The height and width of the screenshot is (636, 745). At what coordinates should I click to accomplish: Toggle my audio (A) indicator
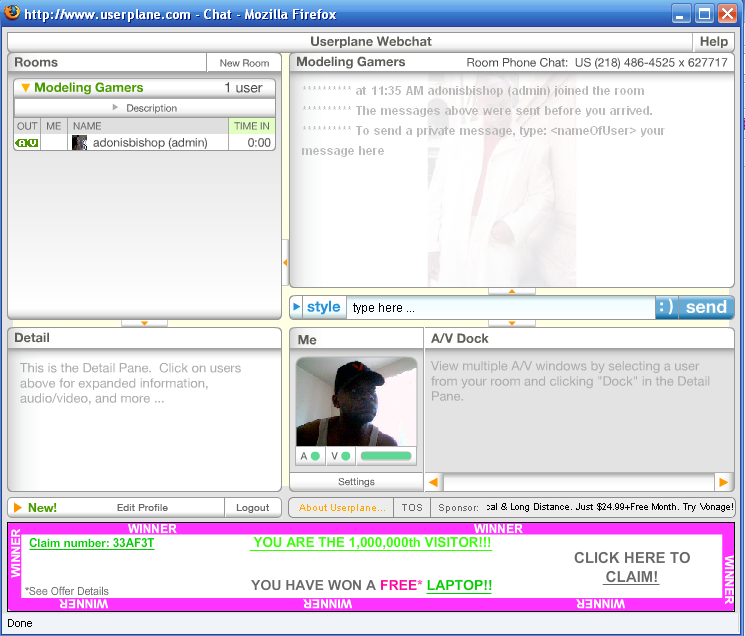(310, 456)
